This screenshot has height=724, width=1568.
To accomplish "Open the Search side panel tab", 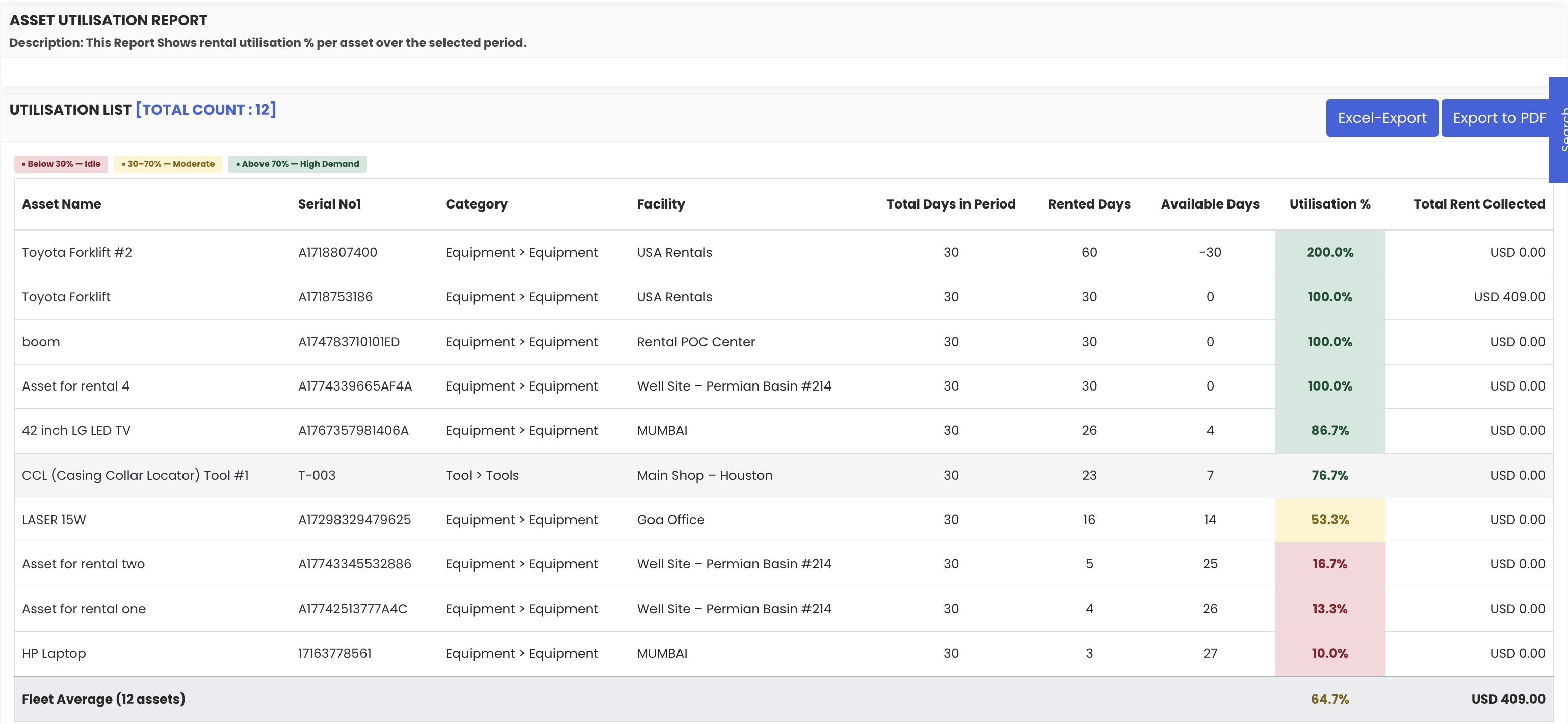I will tap(1559, 129).
